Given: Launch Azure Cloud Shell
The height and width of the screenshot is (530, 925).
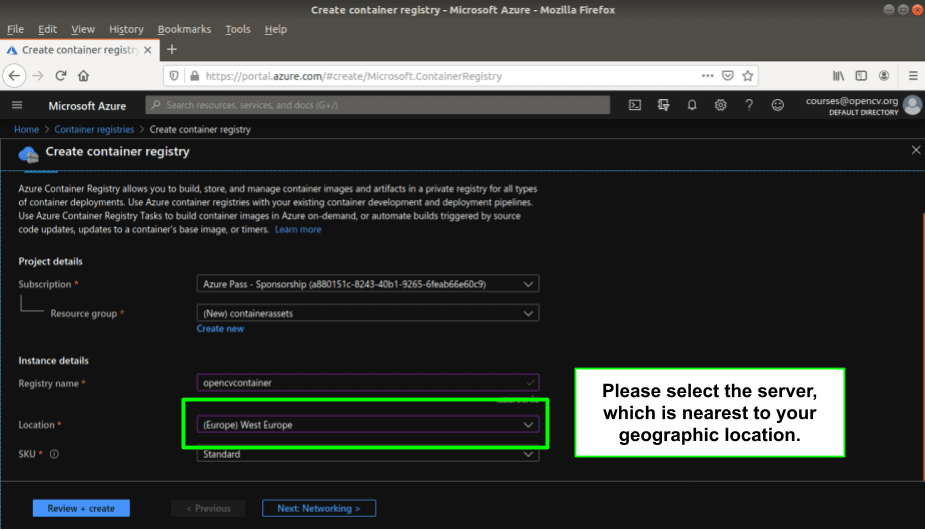Looking at the screenshot, I should pyautogui.click(x=635, y=105).
